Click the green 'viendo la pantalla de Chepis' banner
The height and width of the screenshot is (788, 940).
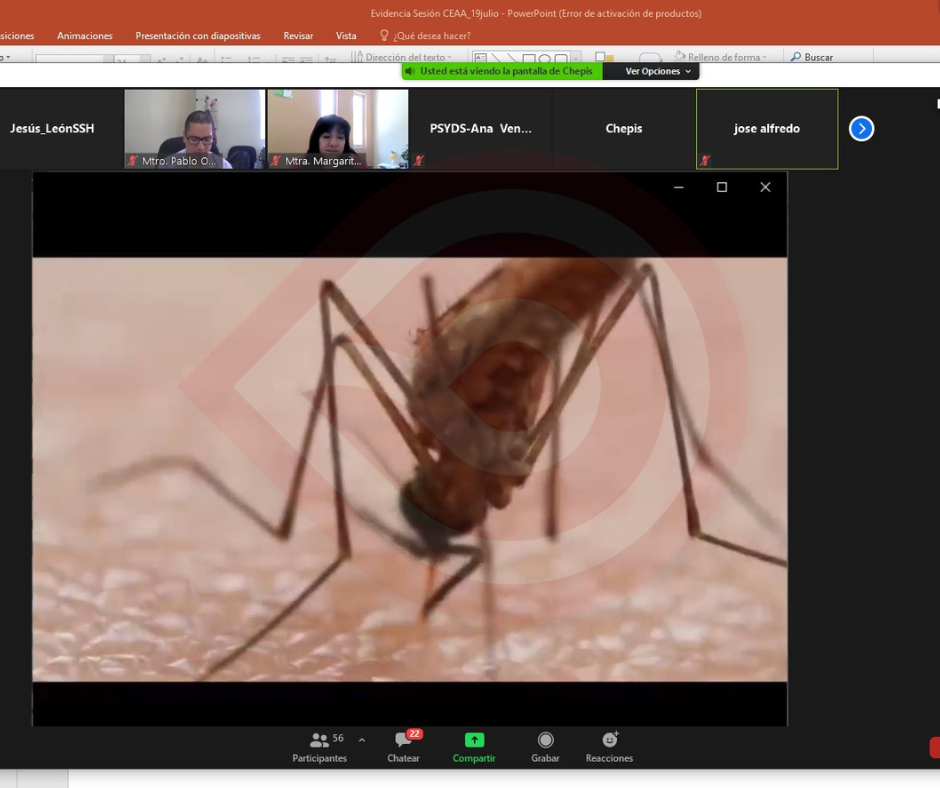[x=505, y=72]
